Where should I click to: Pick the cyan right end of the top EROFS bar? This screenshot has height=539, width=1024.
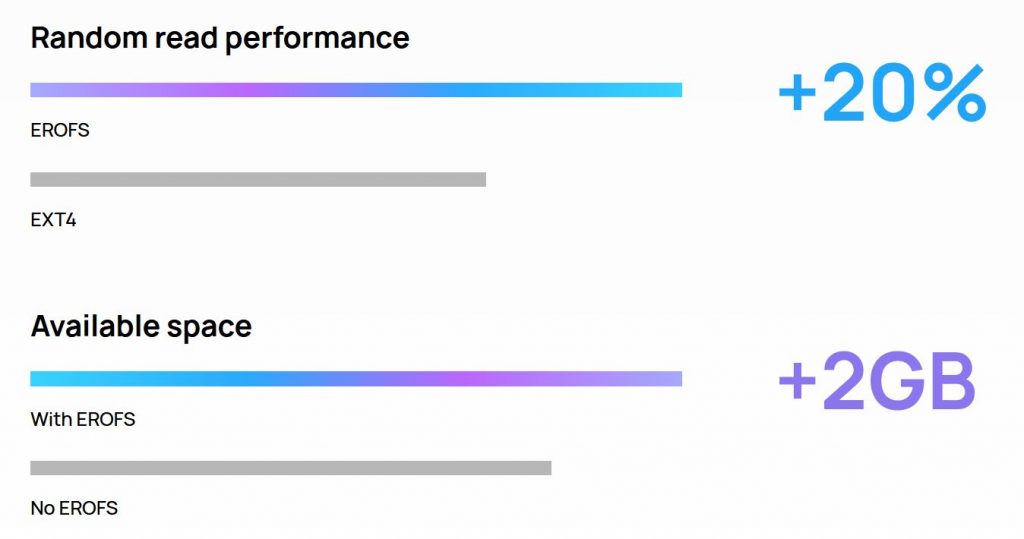[653, 90]
